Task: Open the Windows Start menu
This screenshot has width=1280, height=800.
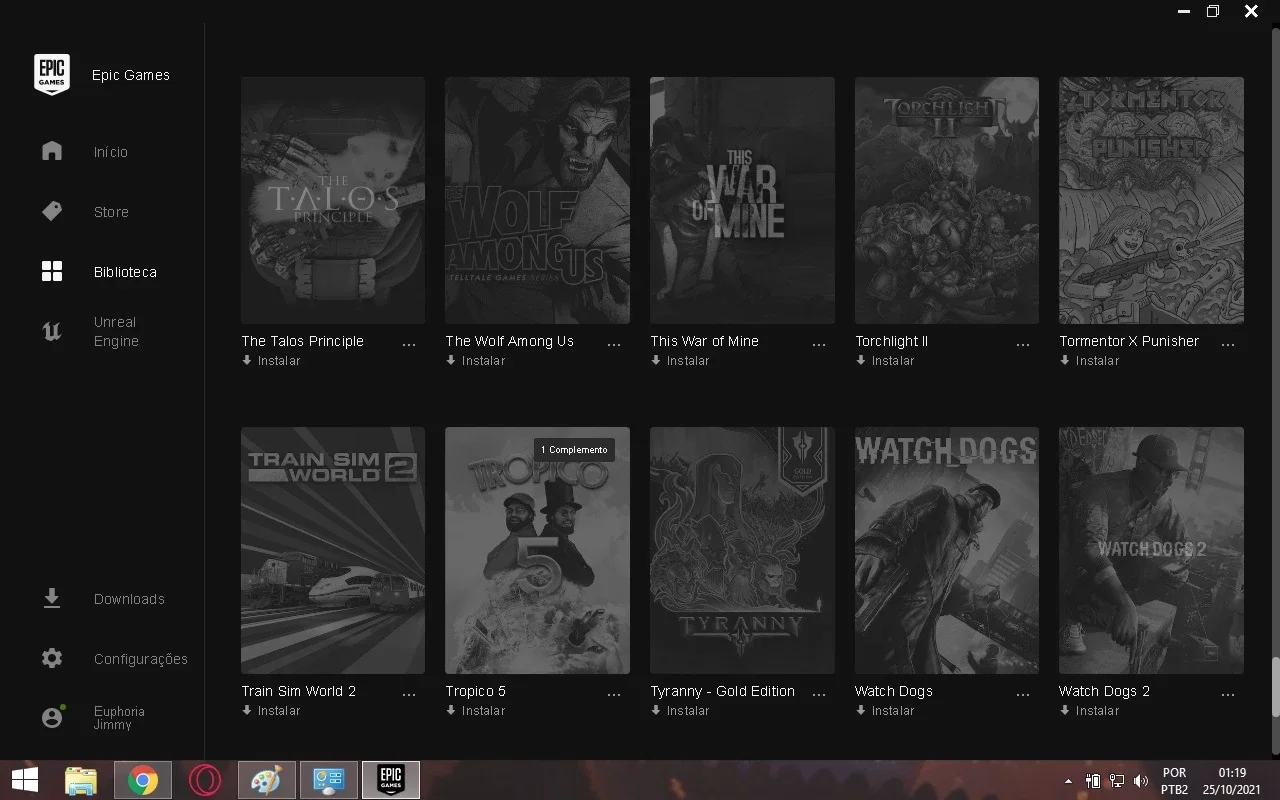Action: pyautogui.click(x=24, y=780)
